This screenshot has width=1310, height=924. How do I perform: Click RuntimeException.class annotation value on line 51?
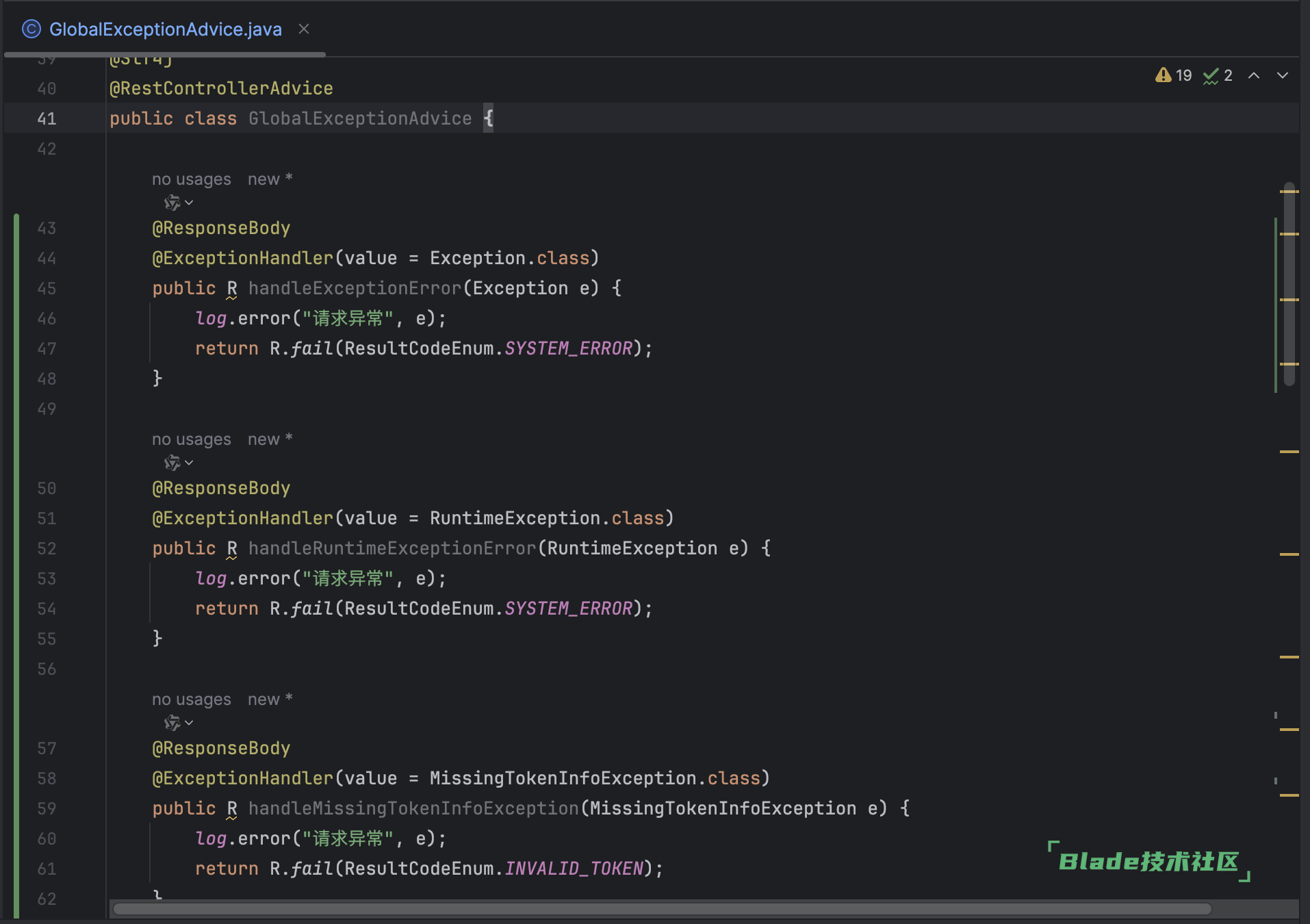coord(547,518)
